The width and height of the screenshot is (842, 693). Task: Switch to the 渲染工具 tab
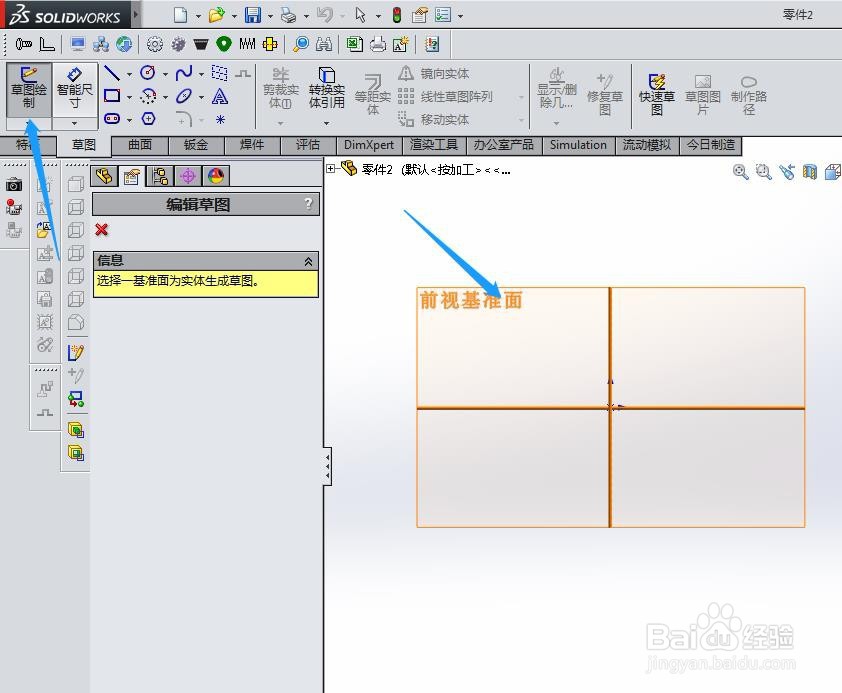(434, 144)
